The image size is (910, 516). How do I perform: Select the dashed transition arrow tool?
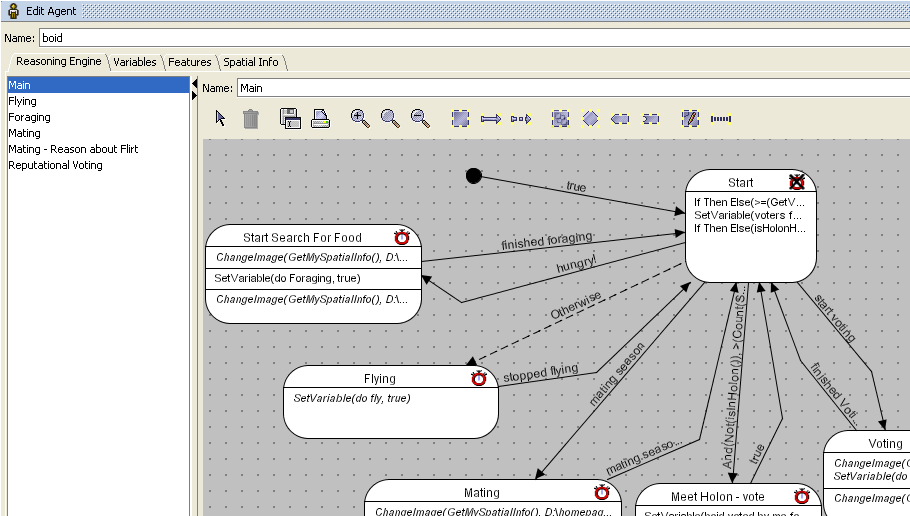point(520,119)
